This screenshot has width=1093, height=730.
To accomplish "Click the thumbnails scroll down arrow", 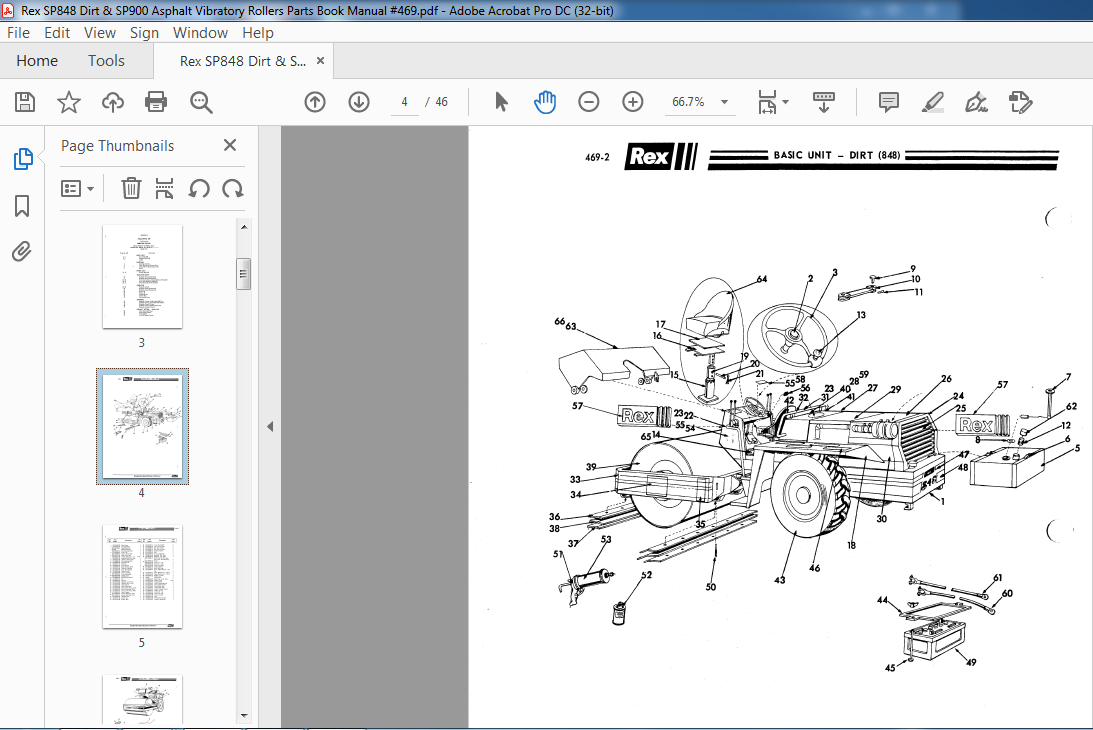I will click(244, 715).
